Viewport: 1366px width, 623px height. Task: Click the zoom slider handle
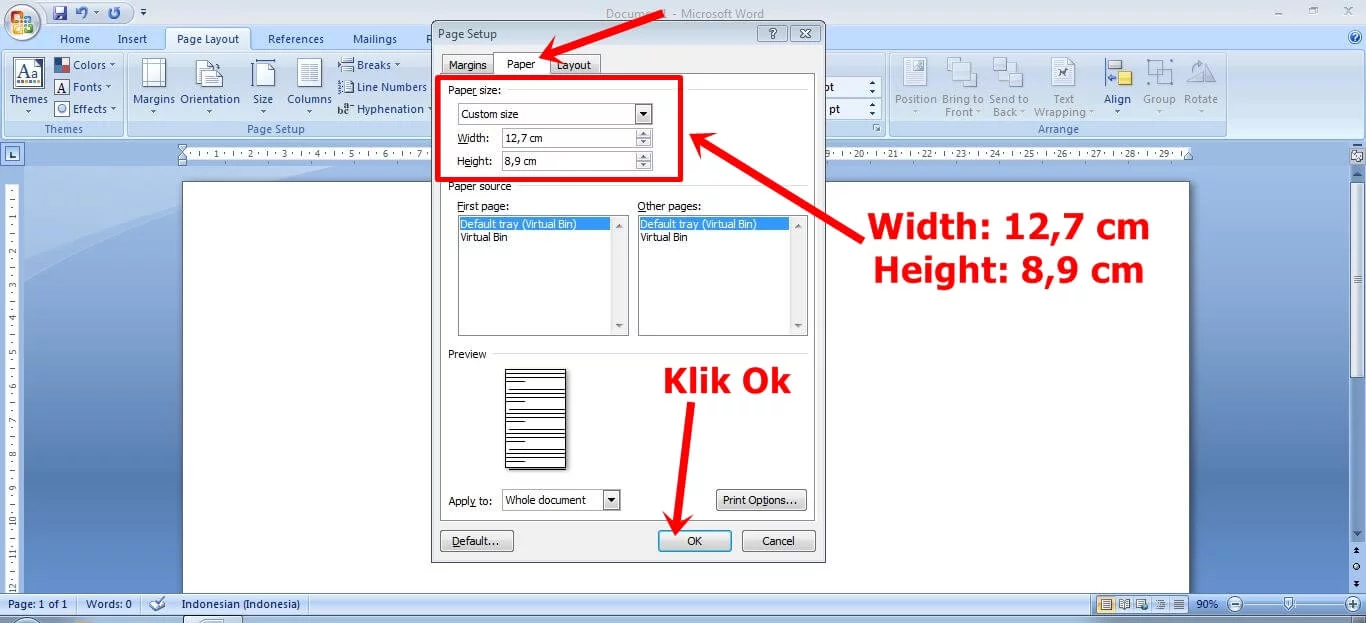[1289, 604]
